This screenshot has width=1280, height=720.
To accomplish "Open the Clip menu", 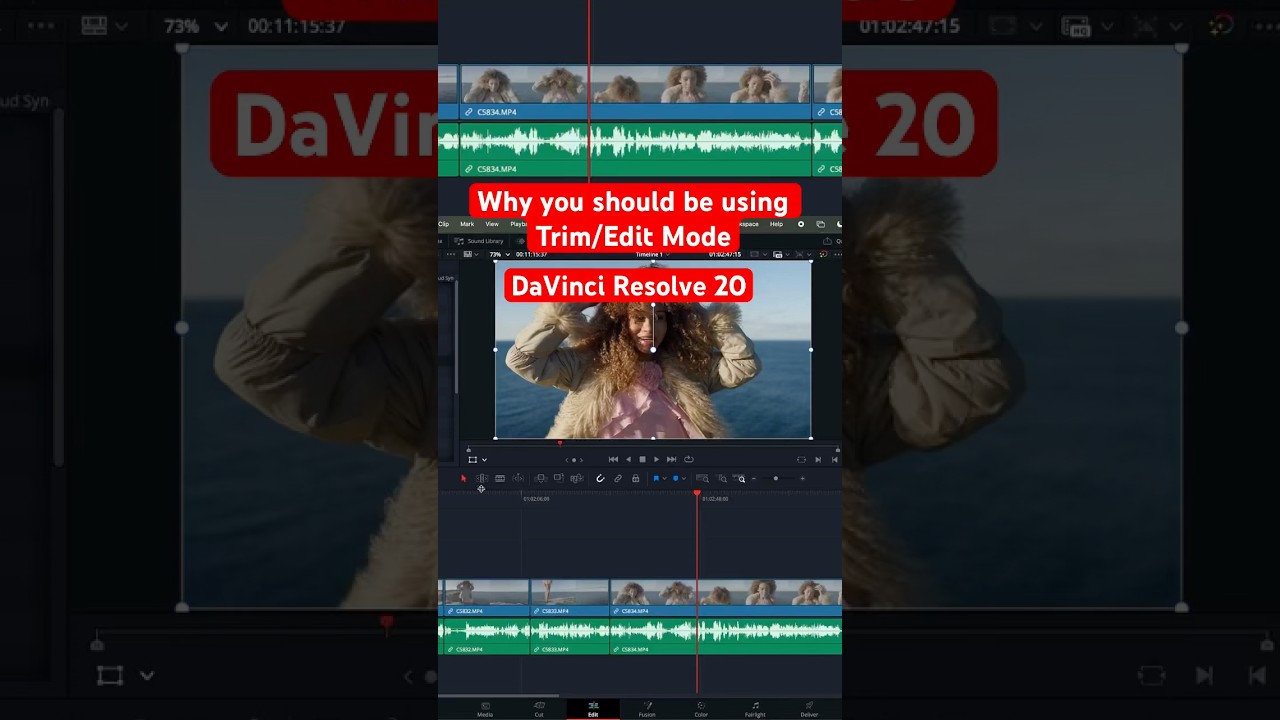I will coord(444,224).
